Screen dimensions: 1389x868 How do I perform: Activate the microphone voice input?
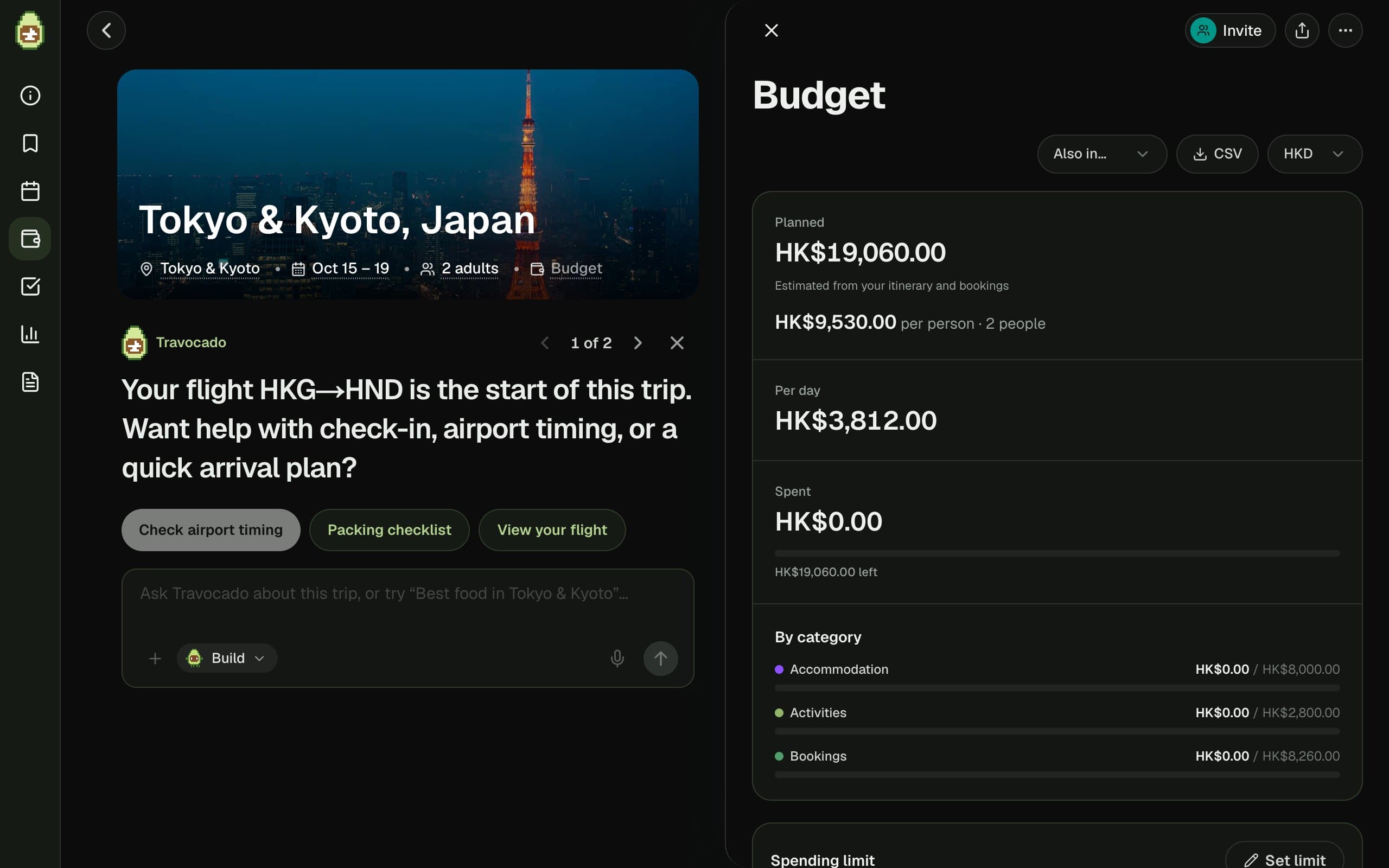(617, 659)
